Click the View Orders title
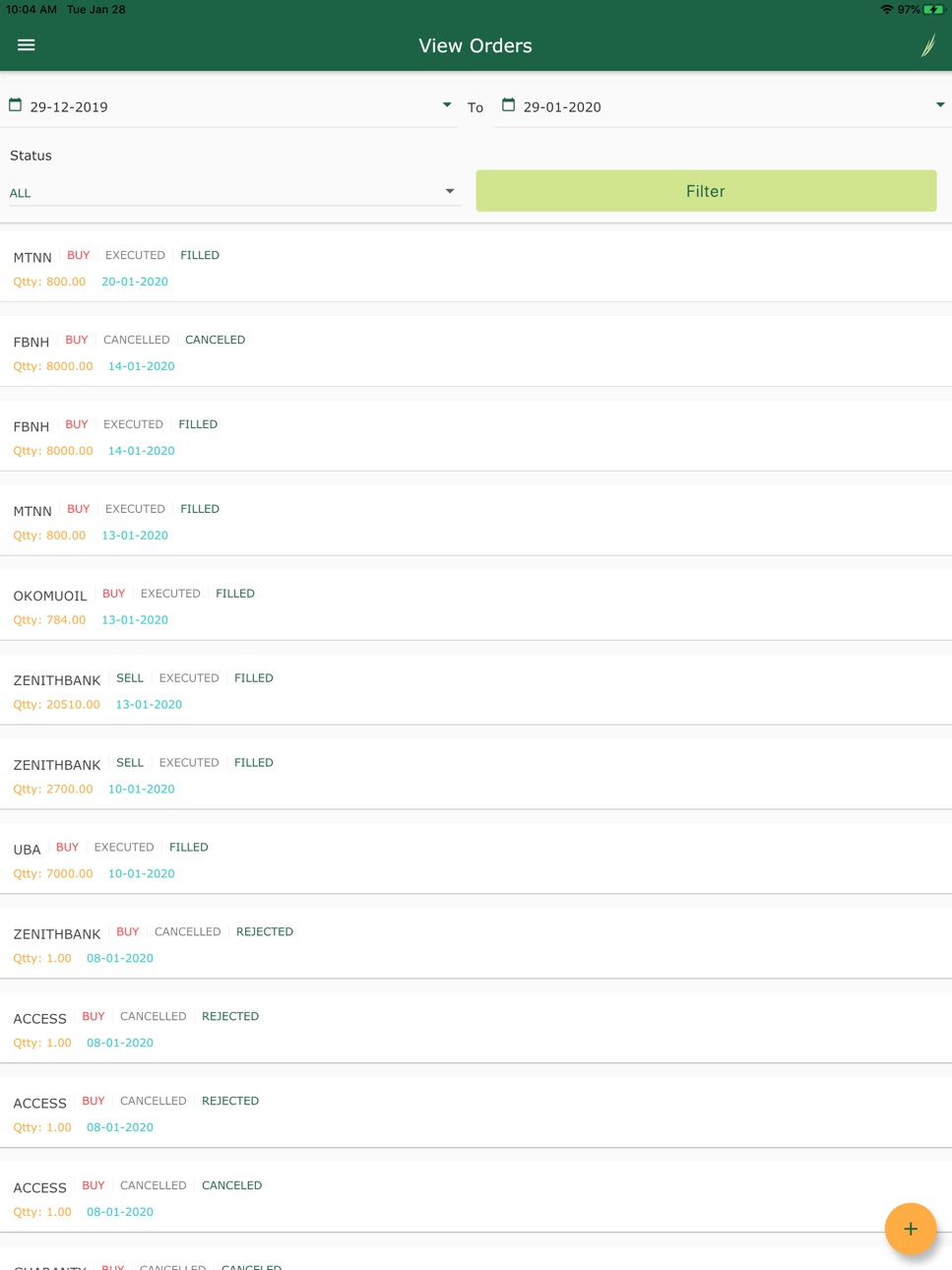The height and width of the screenshot is (1270, 952). [x=476, y=46]
